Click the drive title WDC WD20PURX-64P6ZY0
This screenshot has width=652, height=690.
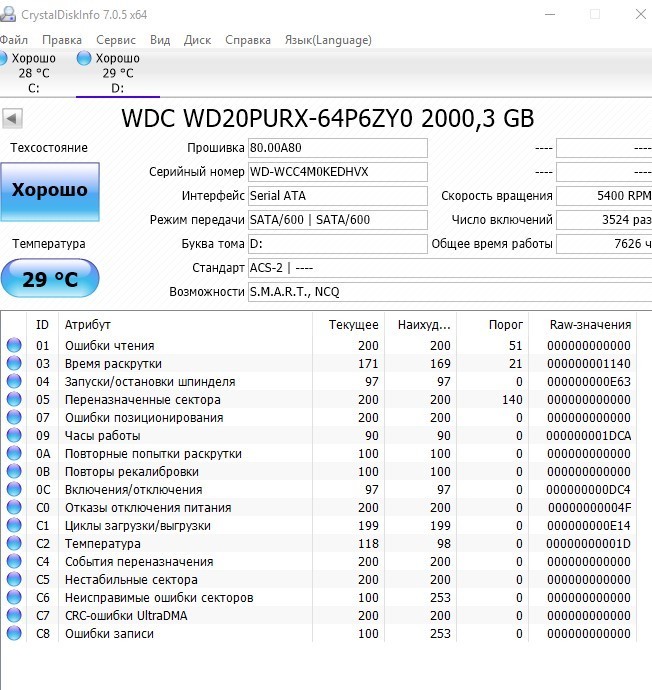click(267, 118)
